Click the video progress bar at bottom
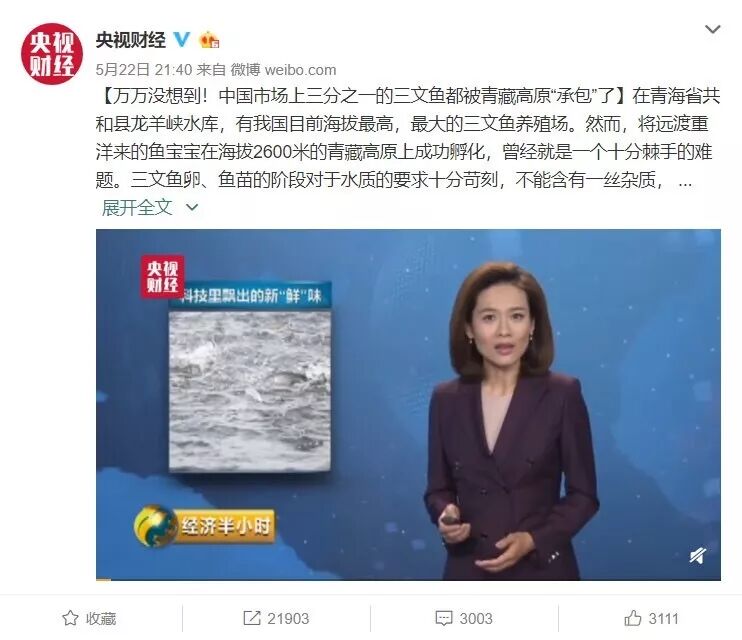Viewport: 742px width, 640px height. [408, 579]
